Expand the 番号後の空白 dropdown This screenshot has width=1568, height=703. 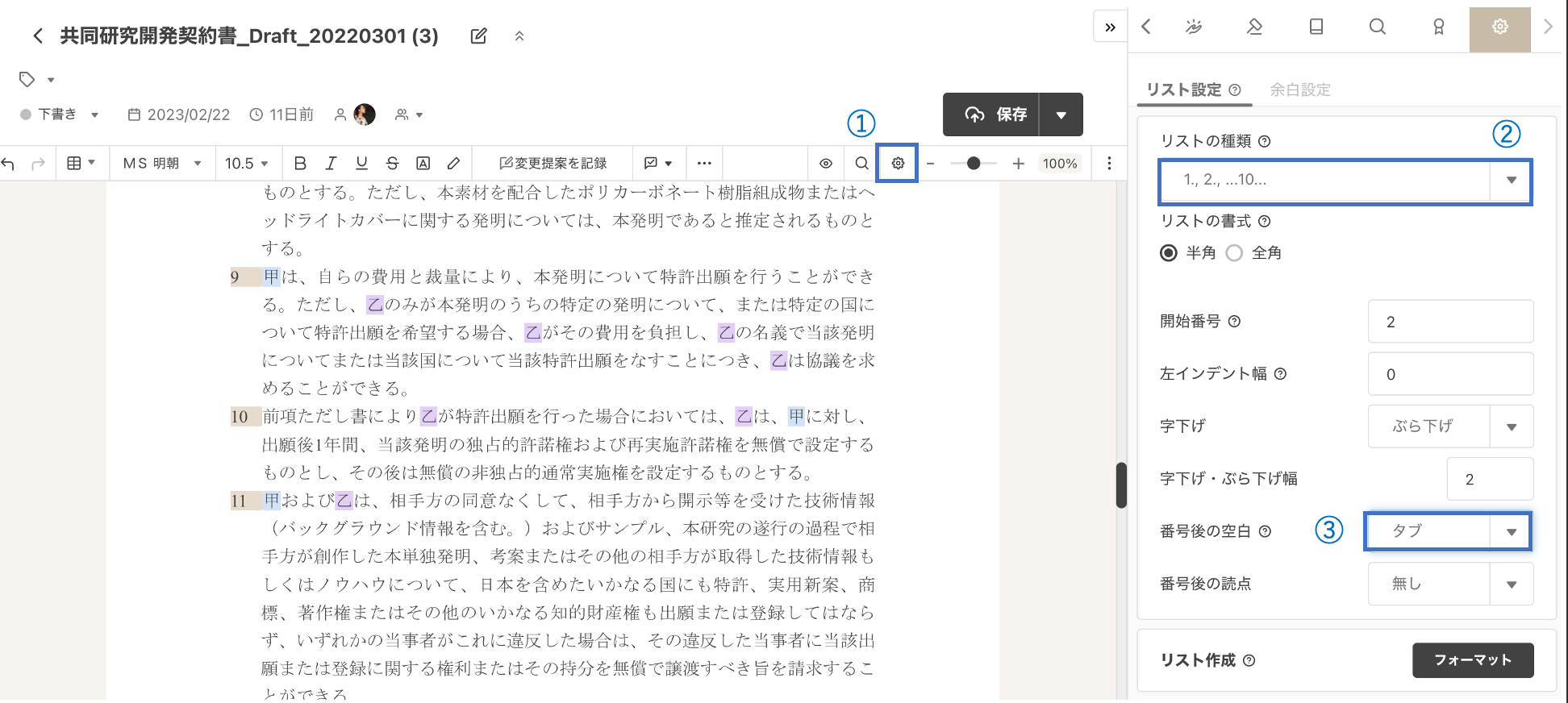pos(1448,531)
